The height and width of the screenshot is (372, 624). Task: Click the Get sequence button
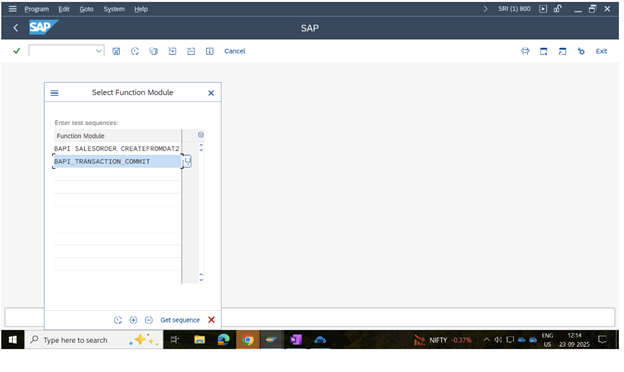tap(180, 320)
